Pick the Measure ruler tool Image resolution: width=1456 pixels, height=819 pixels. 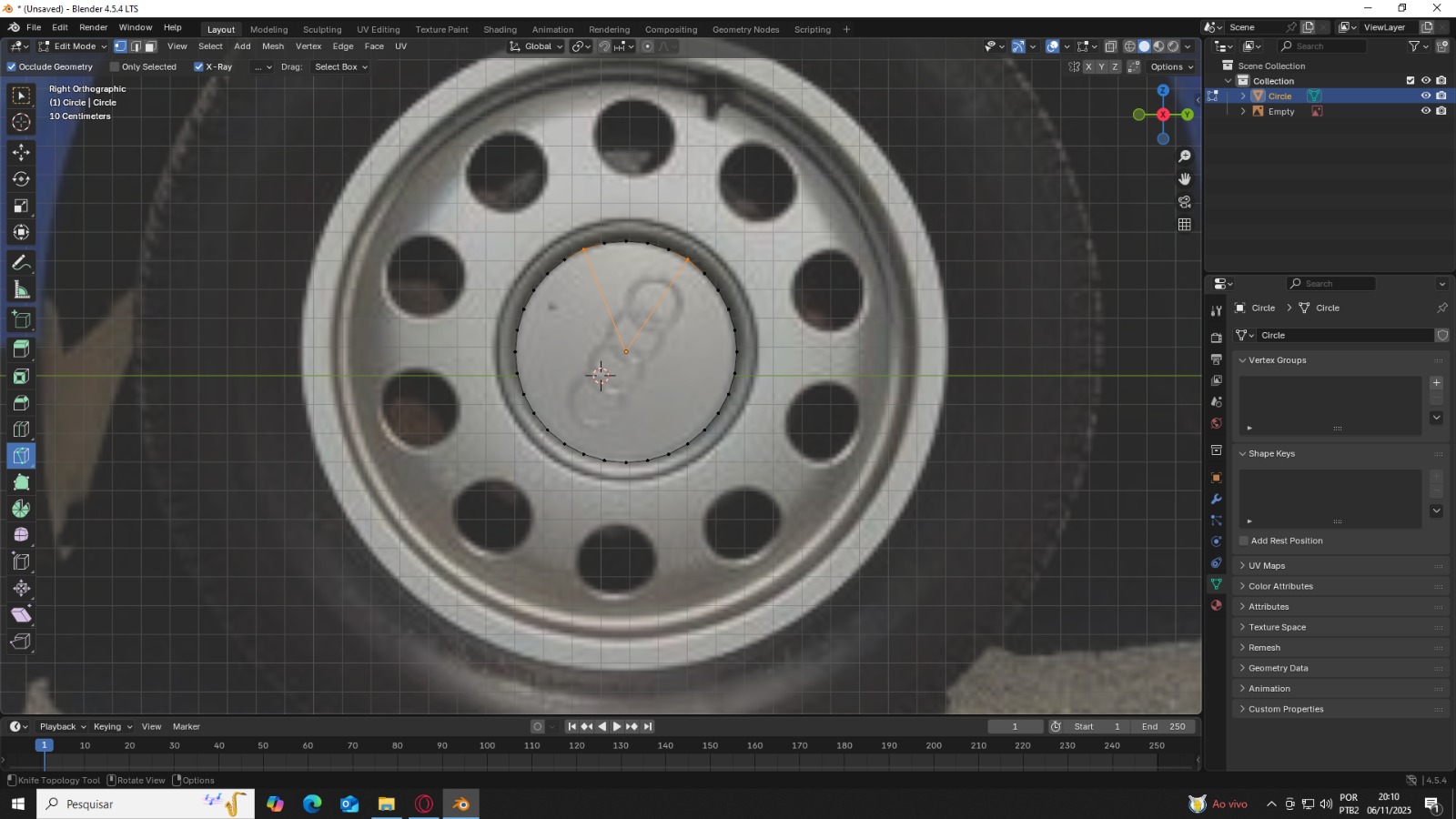(x=21, y=290)
